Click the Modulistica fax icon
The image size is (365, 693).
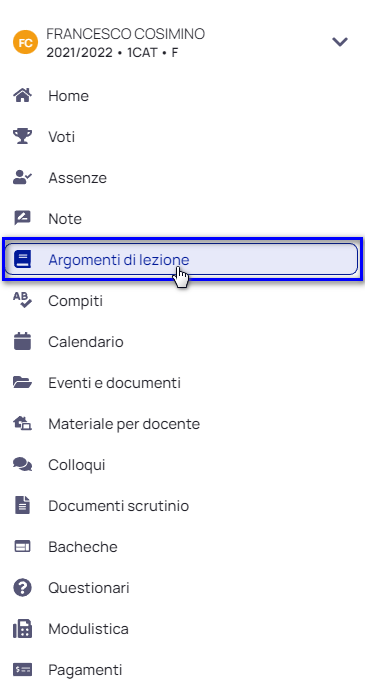(x=22, y=628)
